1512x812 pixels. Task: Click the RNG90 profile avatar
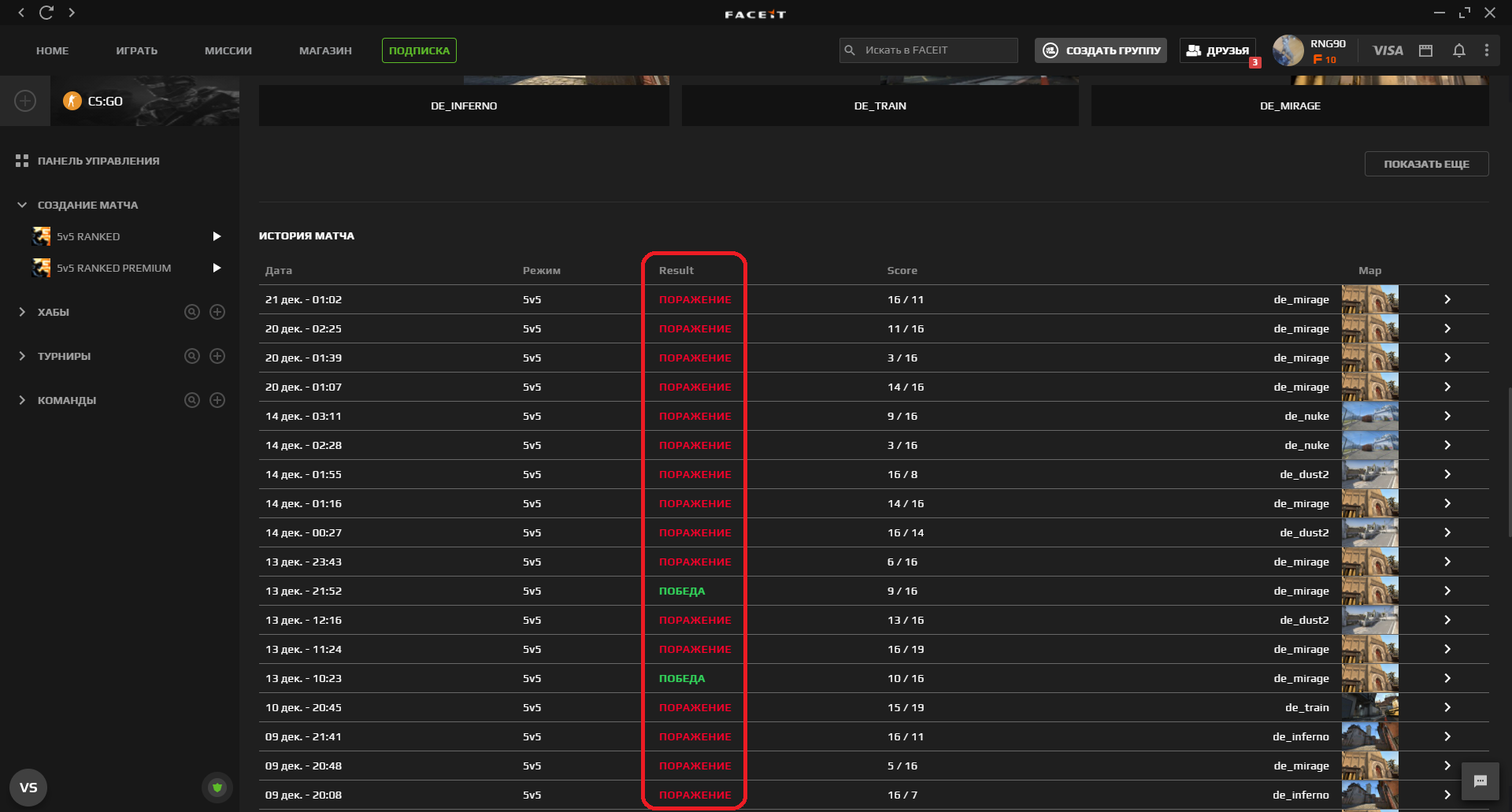[x=1288, y=50]
